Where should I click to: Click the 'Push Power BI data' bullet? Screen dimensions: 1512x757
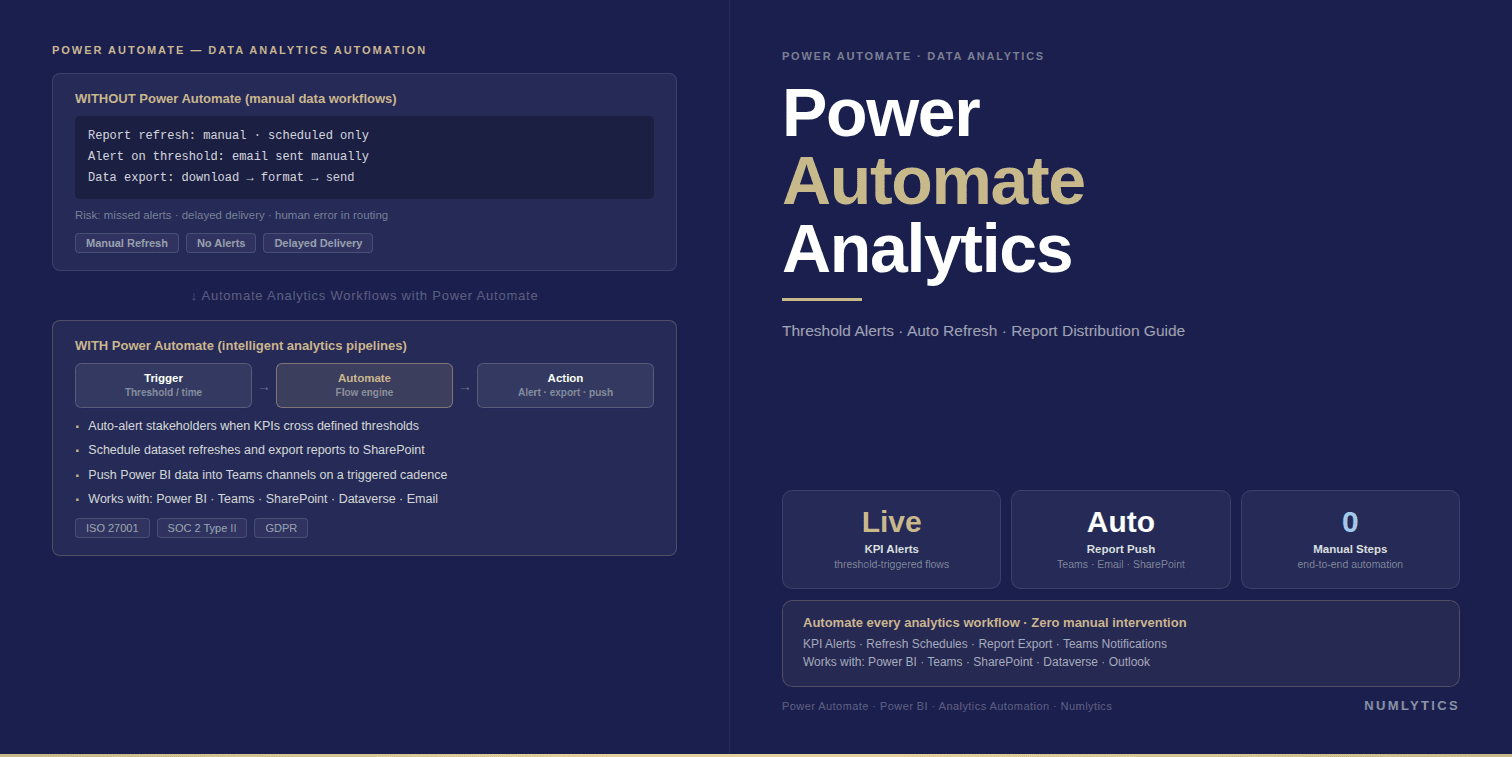click(x=267, y=475)
